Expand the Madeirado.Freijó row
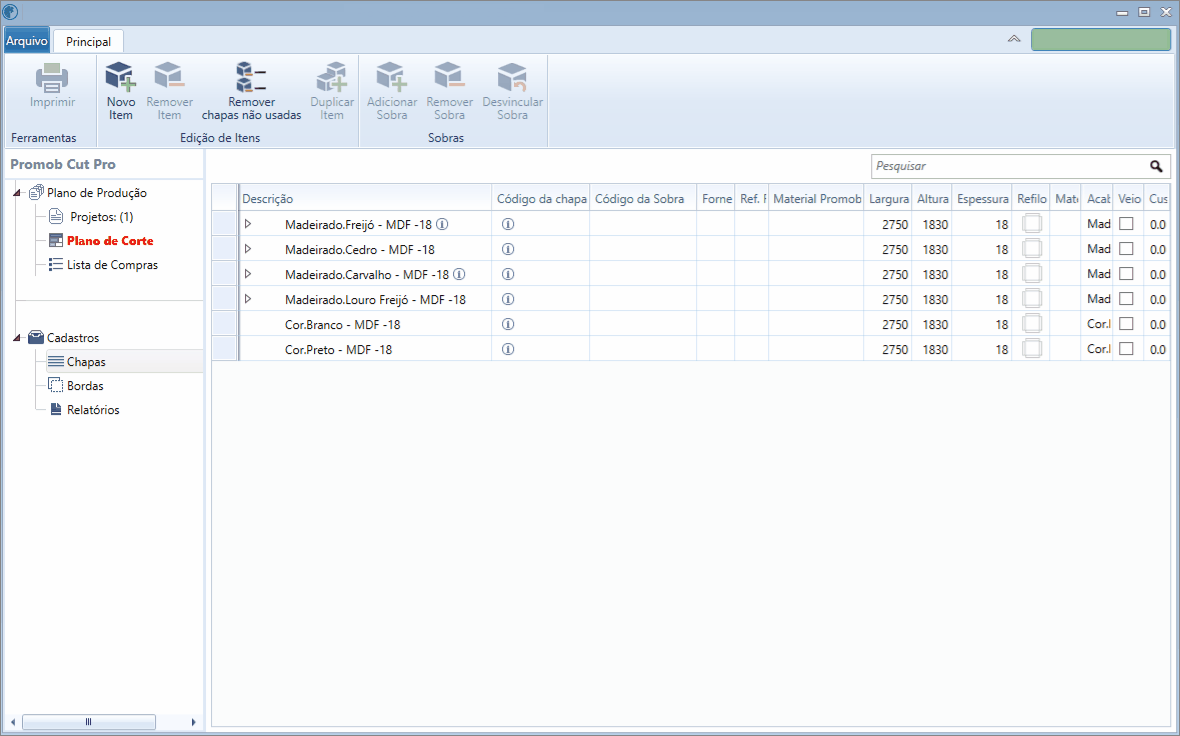The width and height of the screenshot is (1180, 736). pyautogui.click(x=248, y=224)
